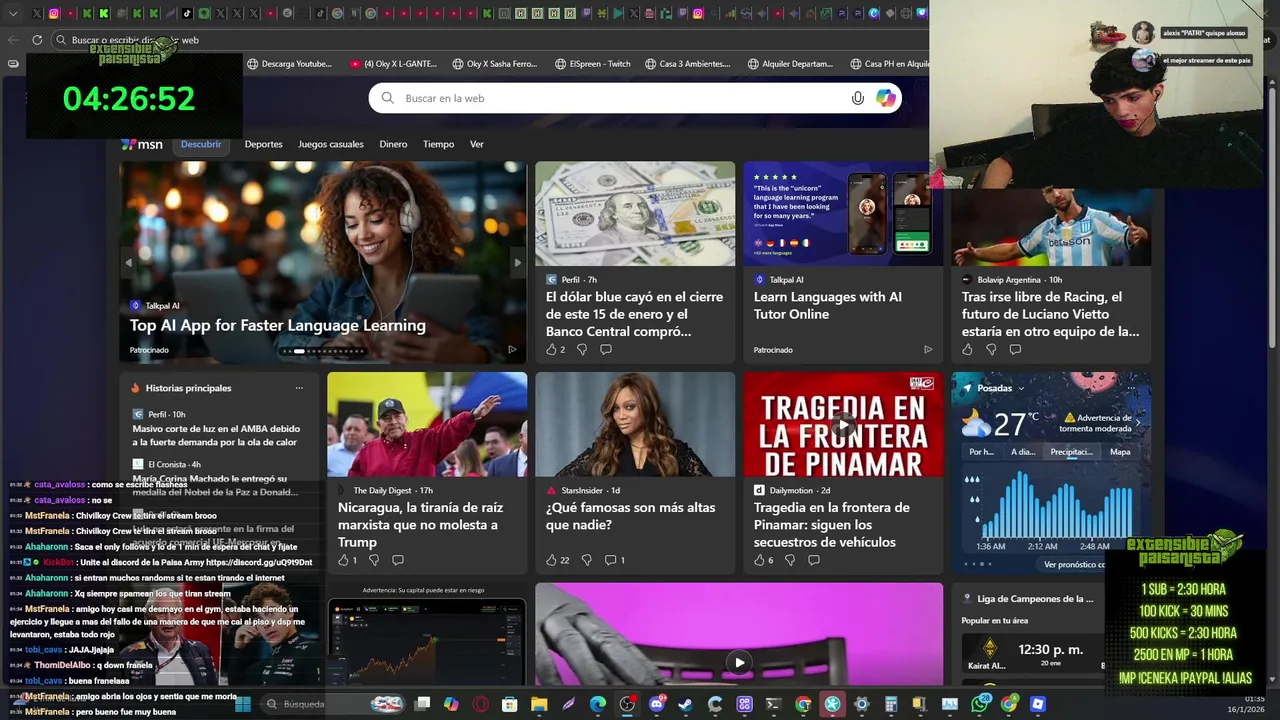This screenshot has height=720, width=1280.
Task: Open comments on the Tragedia Pinamar article
Action: (x=814, y=560)
